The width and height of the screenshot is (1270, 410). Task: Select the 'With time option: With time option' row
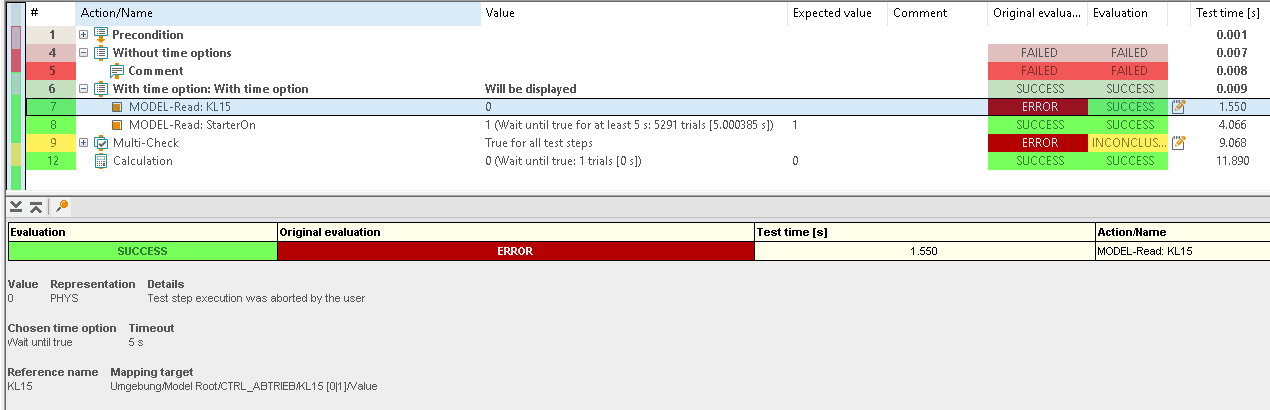[x=647, y=89]
